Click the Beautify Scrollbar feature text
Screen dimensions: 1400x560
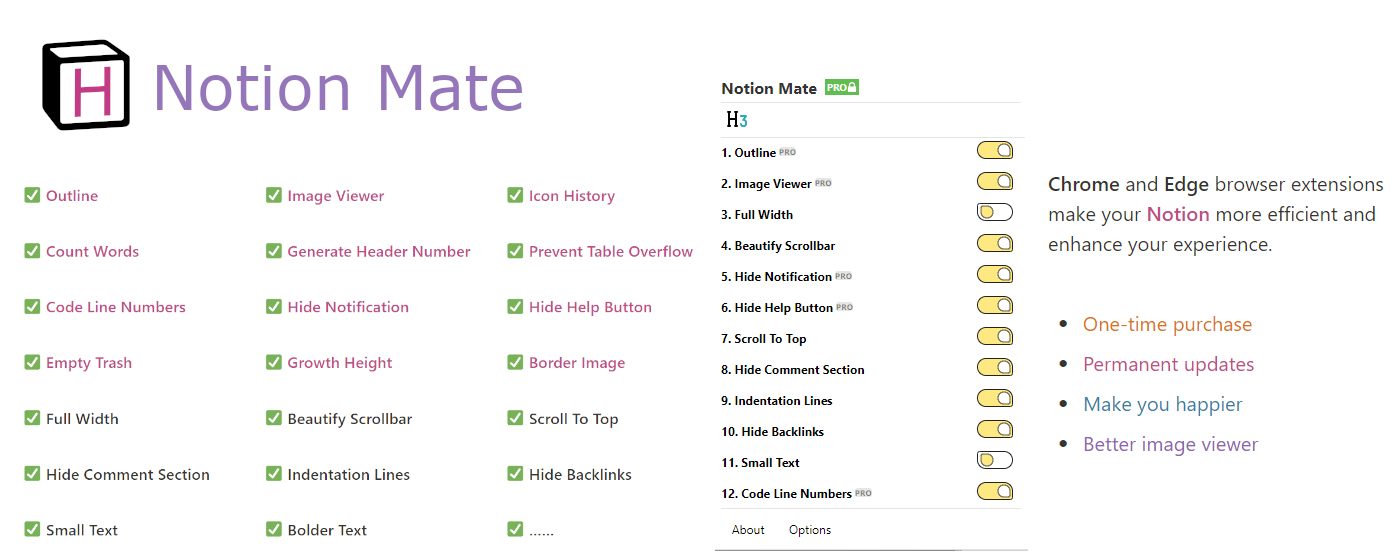(350, 419)
